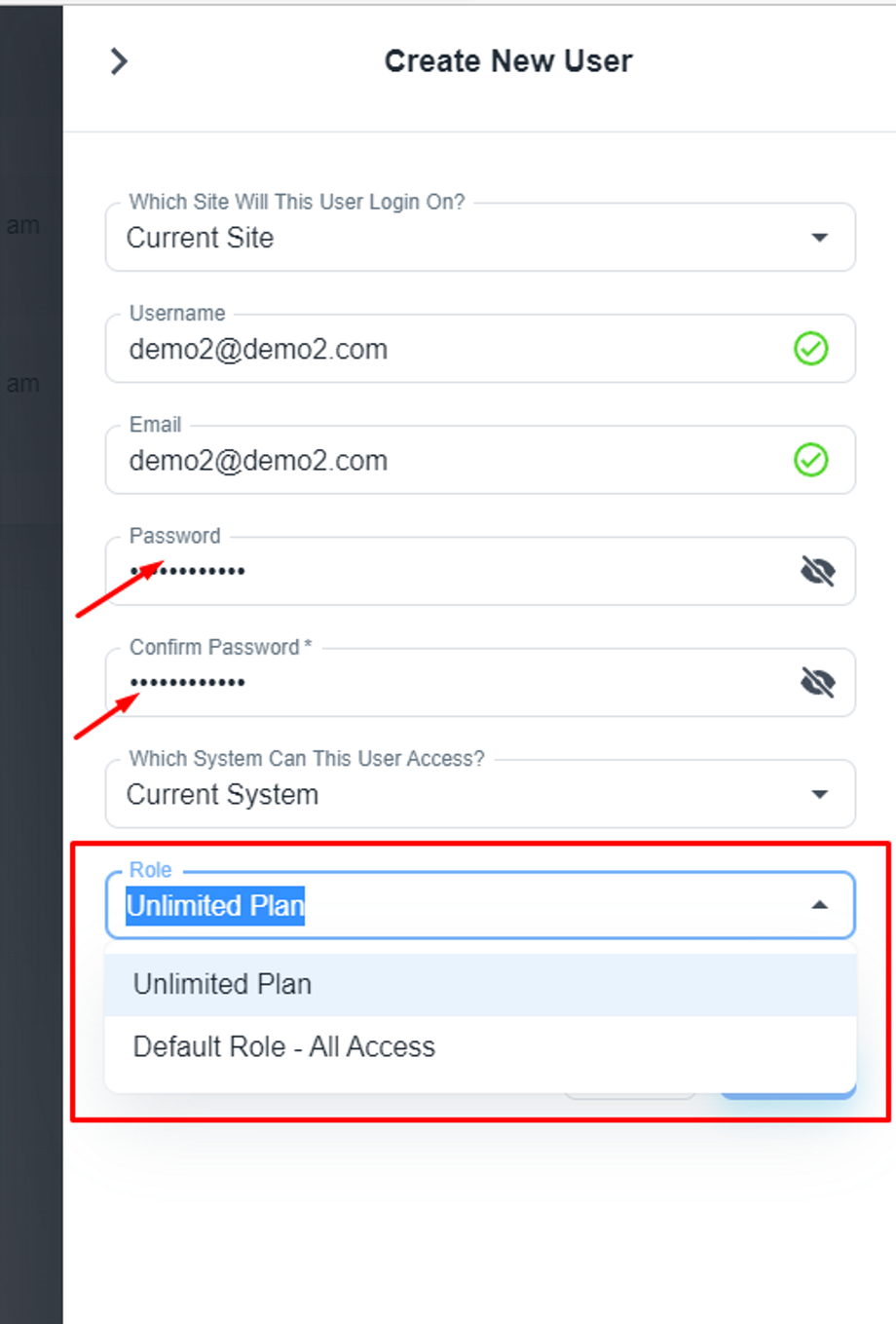
Task: Expand the system access dropdown arrow
Action: 820,795
